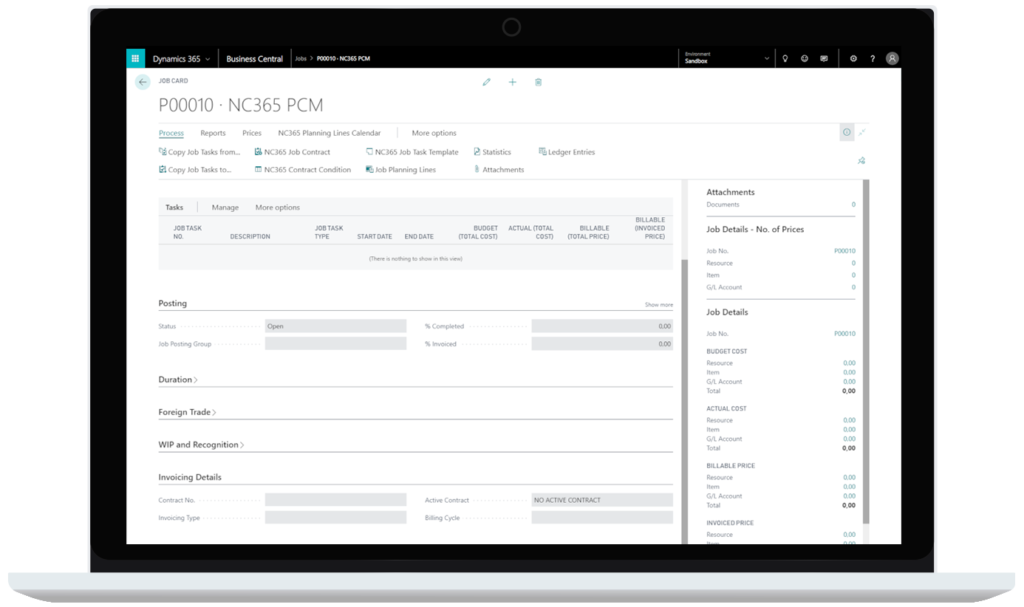Click the Tell Me lightbulb icon
Screen dimensions: 1024x607
[x=786, y=58]
